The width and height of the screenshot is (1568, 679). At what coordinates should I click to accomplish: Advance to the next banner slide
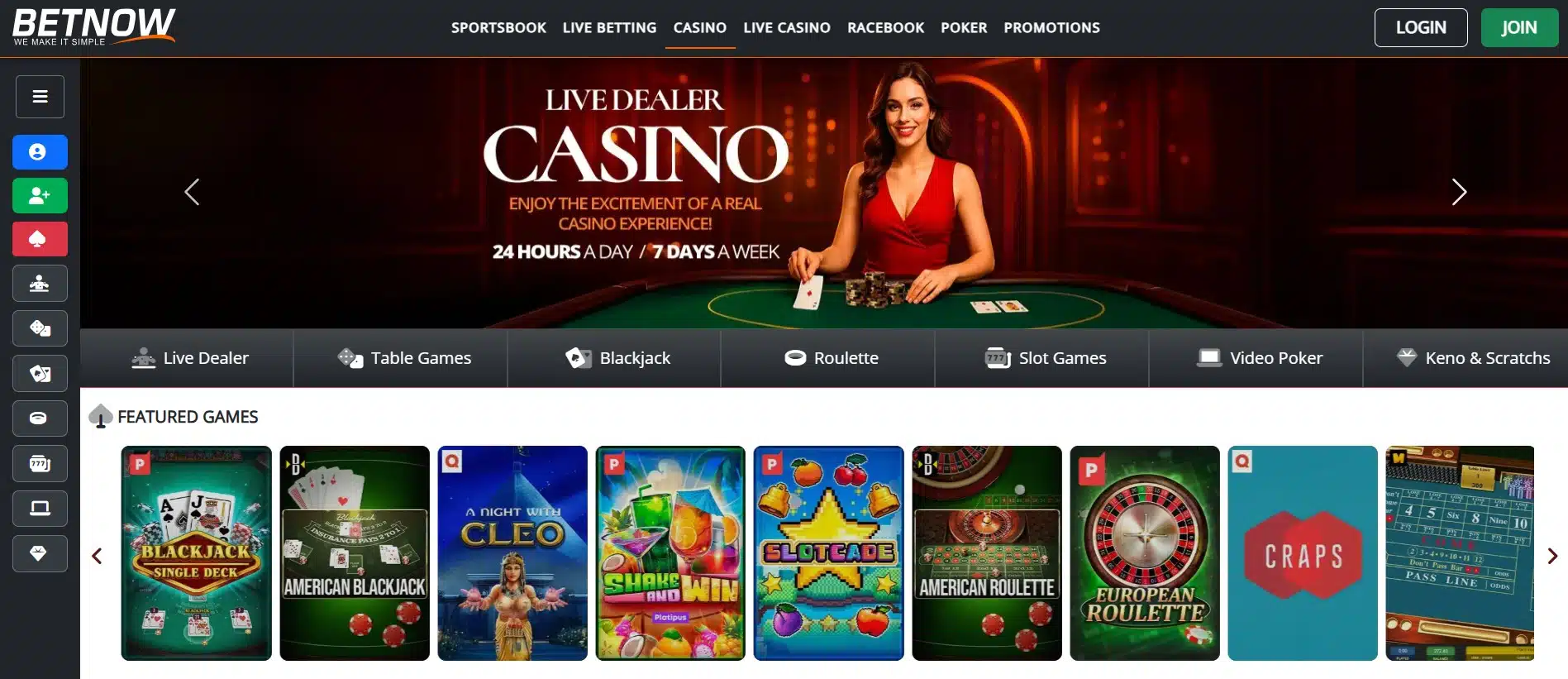click(x=1460, y=192)
